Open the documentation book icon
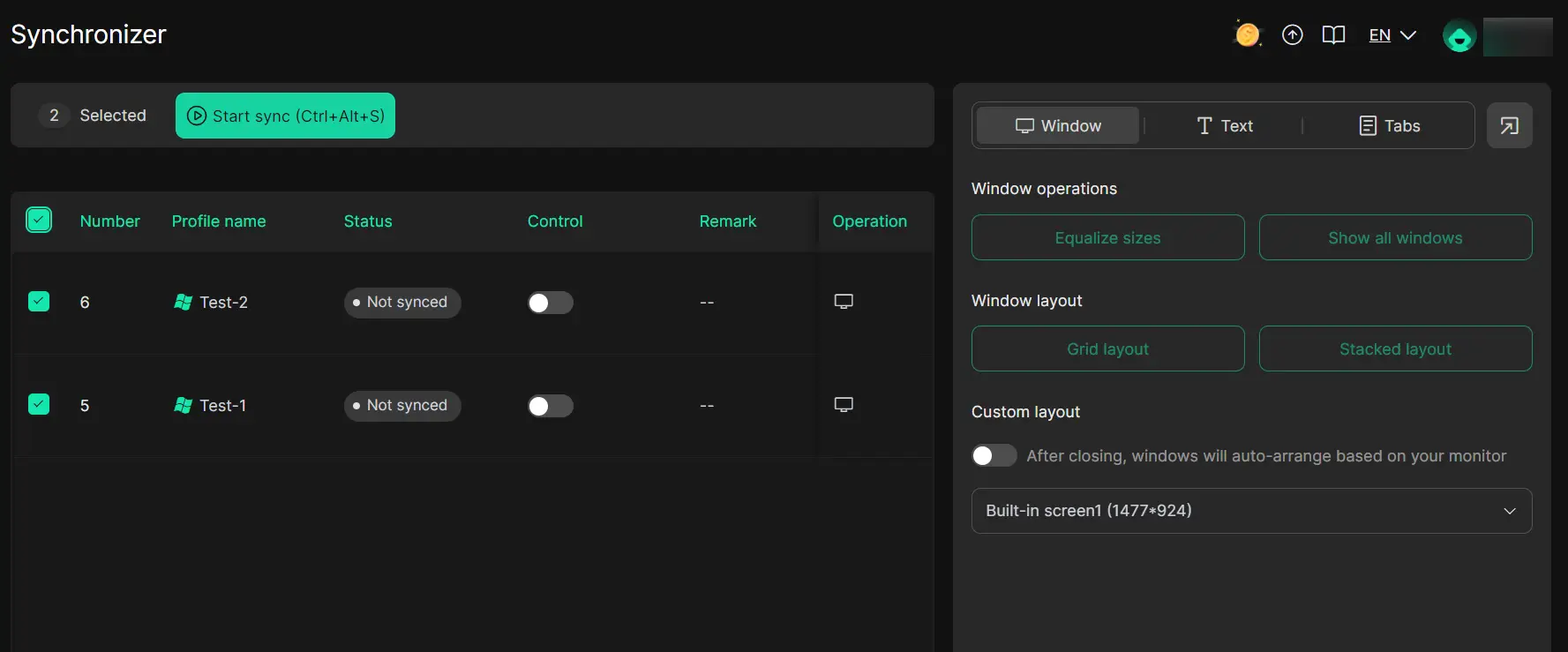1568x652 pixels. 1333,35
